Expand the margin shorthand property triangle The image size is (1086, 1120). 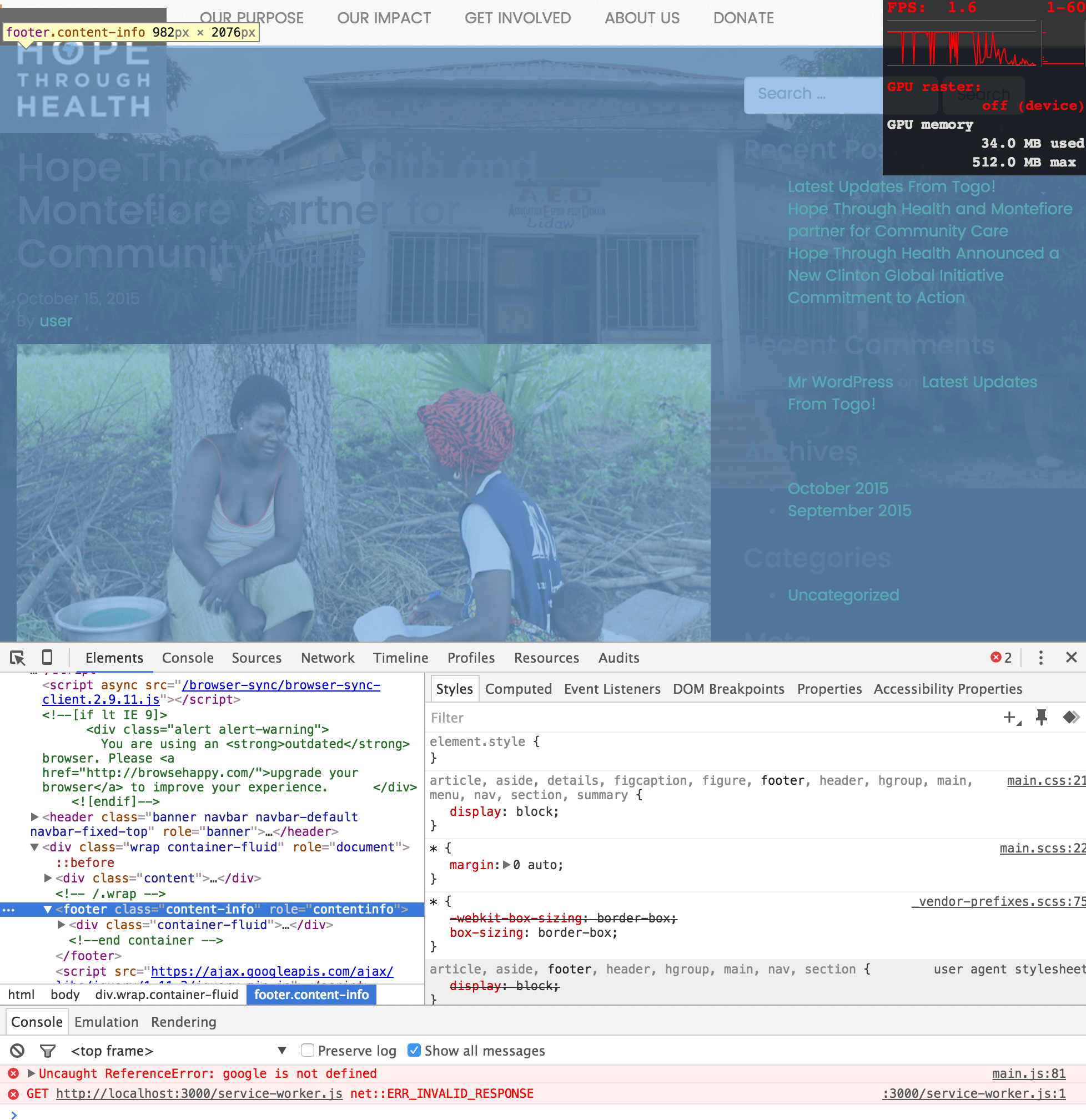coord(506,865)
